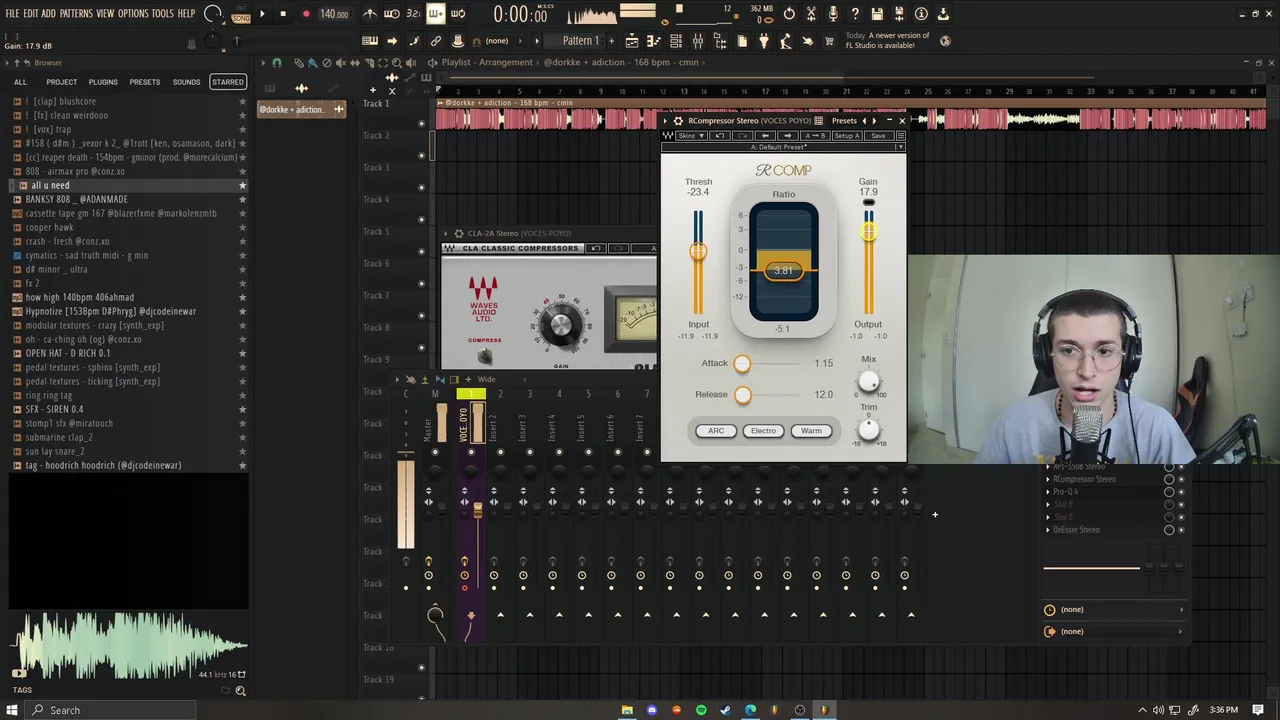Screen dimensions: 1280x720
Task: Click the metronome icon
Action: [x=370, y=14]
